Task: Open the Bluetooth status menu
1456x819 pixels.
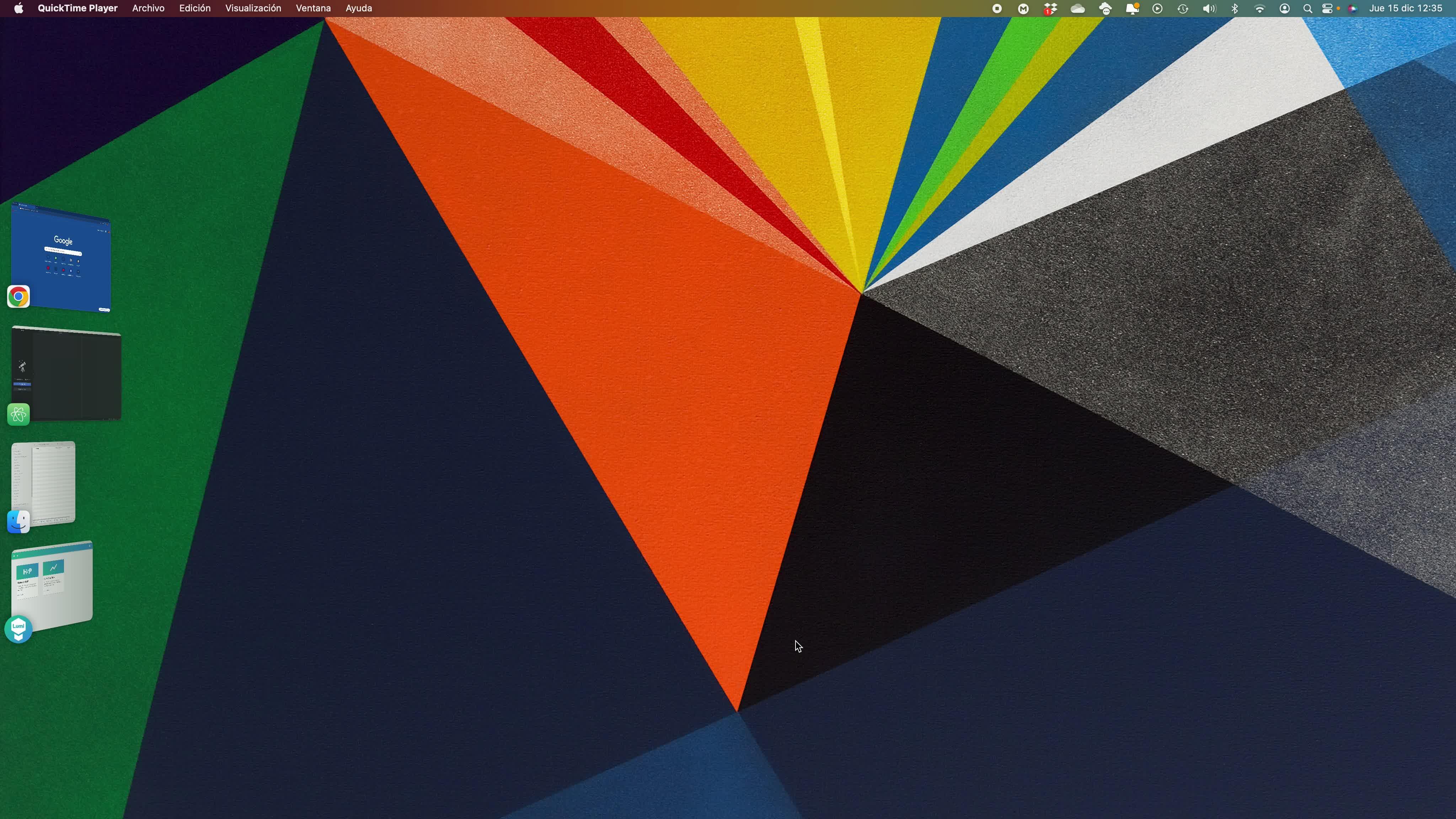Action: tap(1235, 9)
